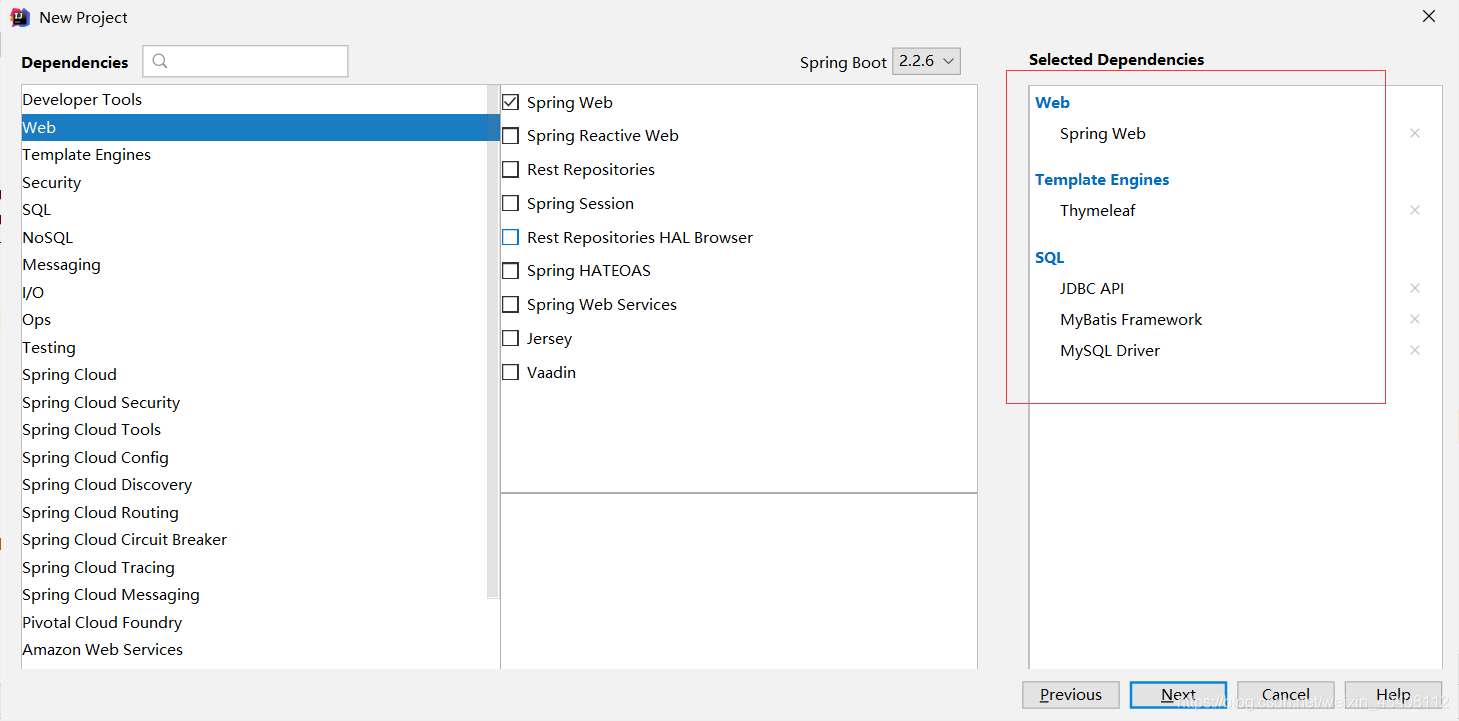Remove JDBC API from selected dependencies
1459x721 pixels.
point(1414,288)
